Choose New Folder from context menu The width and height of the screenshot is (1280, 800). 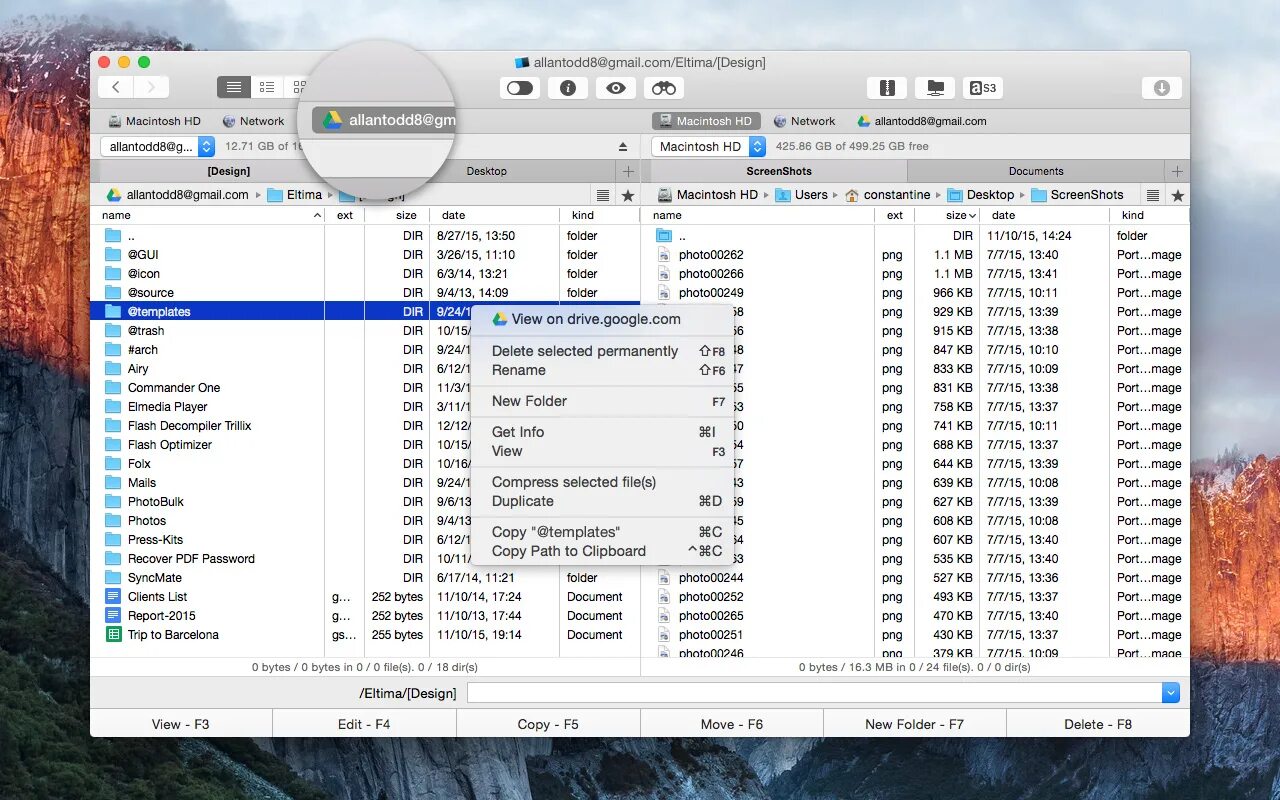[603, 401]
